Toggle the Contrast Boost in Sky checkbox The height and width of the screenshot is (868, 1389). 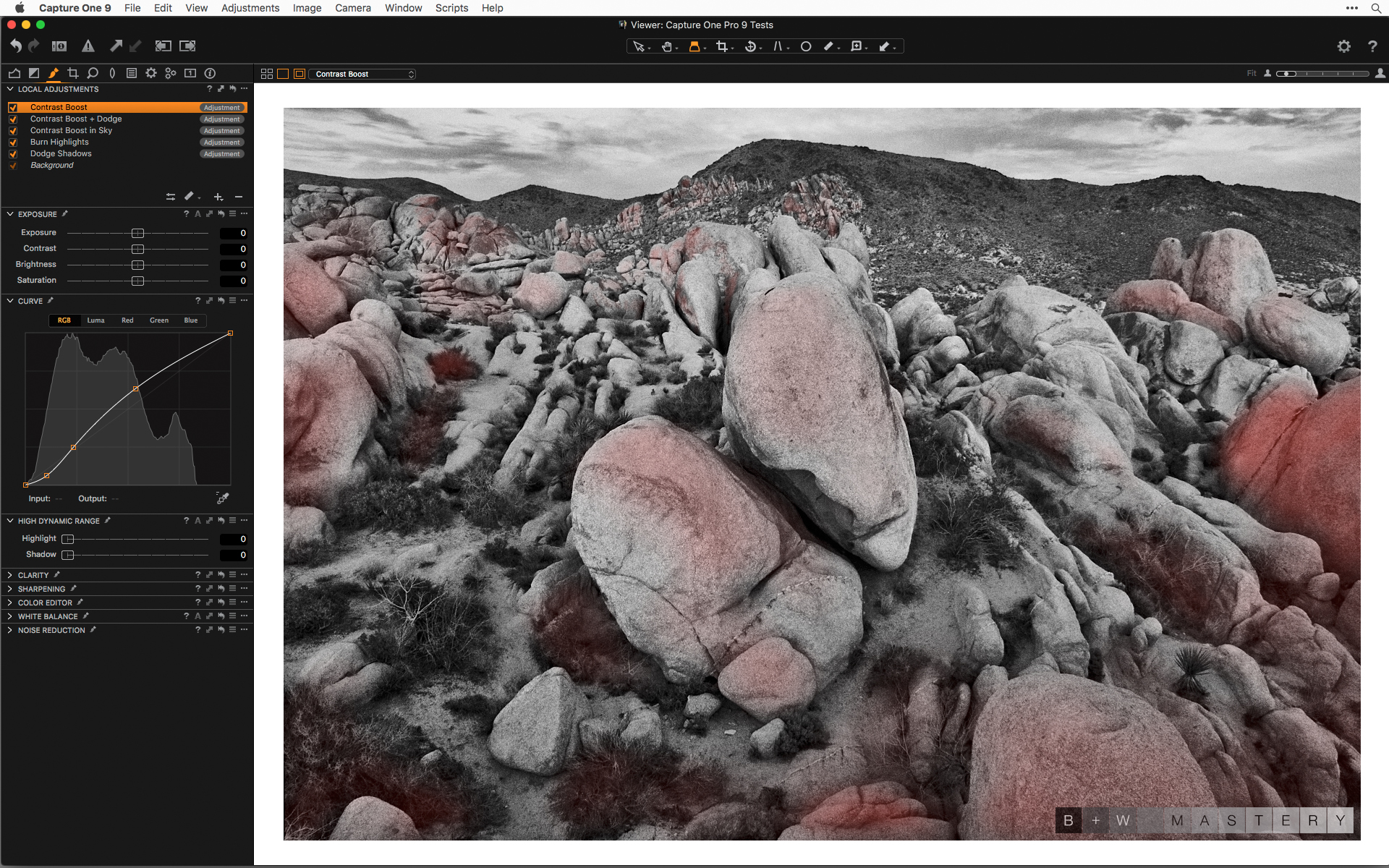pyautogui.click(x=13, y=131)
